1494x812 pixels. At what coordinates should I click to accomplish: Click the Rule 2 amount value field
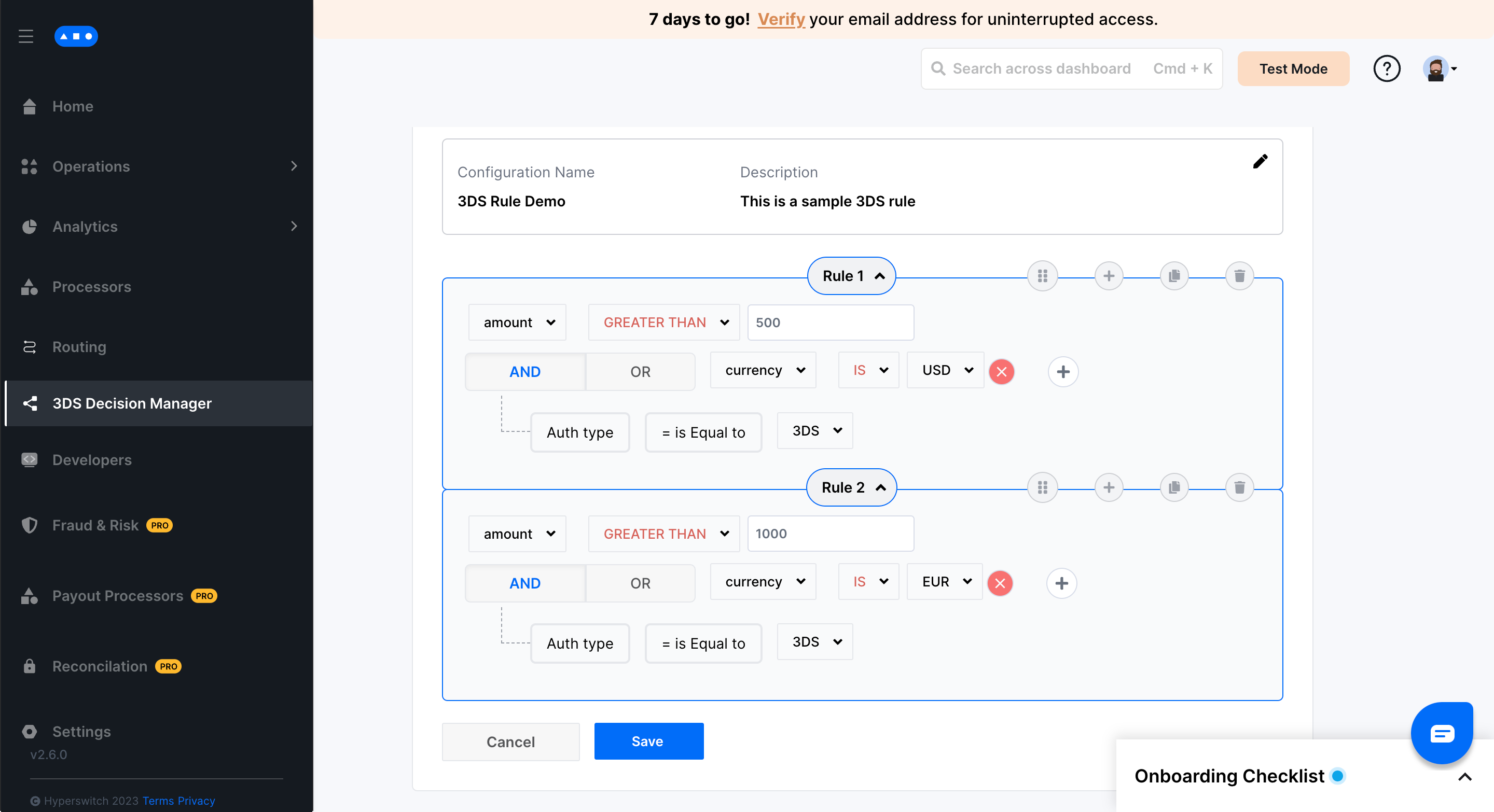click(x=830, y=534)
